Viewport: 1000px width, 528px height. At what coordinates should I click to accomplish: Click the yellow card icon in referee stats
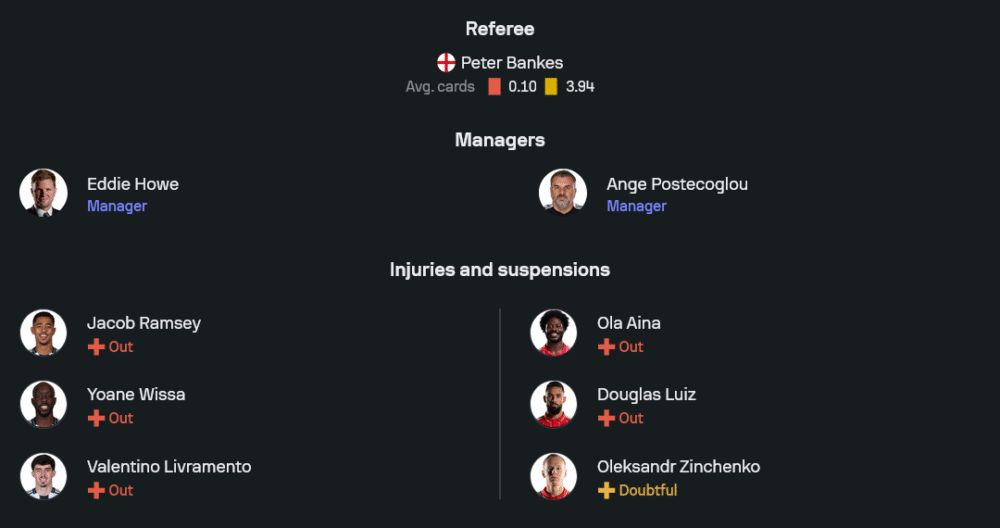coord(551,87)
